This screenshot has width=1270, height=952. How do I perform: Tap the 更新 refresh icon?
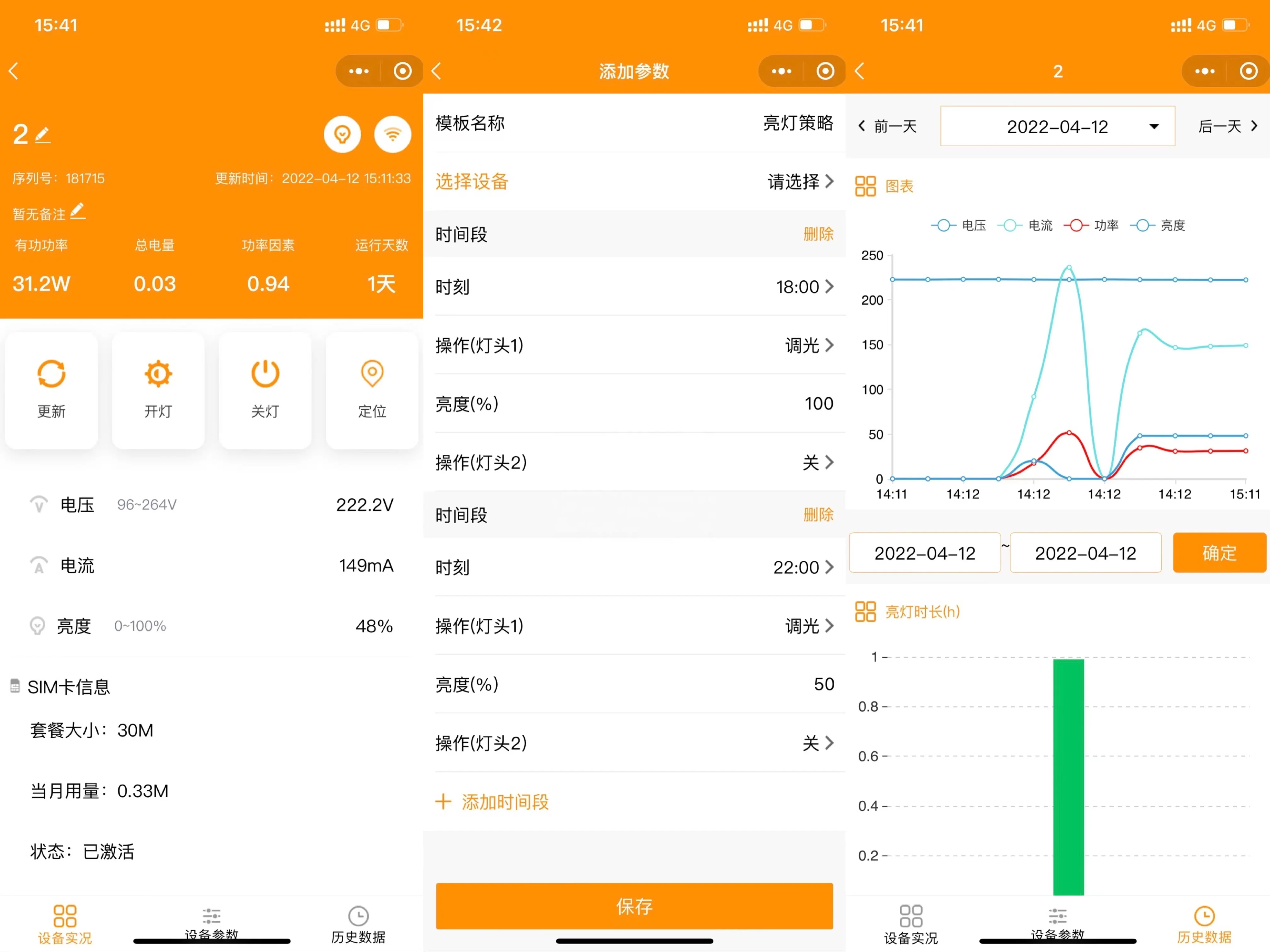(x=51, y=374)
